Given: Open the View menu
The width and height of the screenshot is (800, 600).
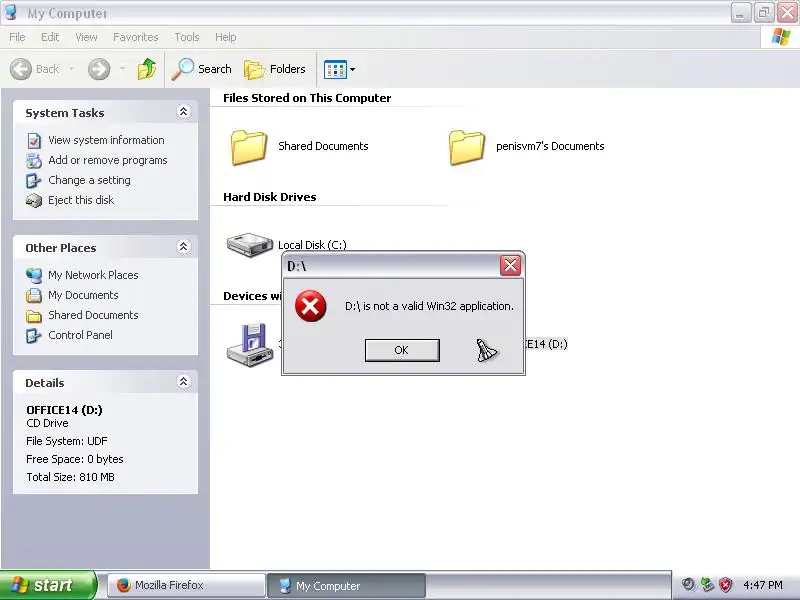Looking at the screenshot, I should 86,37.
